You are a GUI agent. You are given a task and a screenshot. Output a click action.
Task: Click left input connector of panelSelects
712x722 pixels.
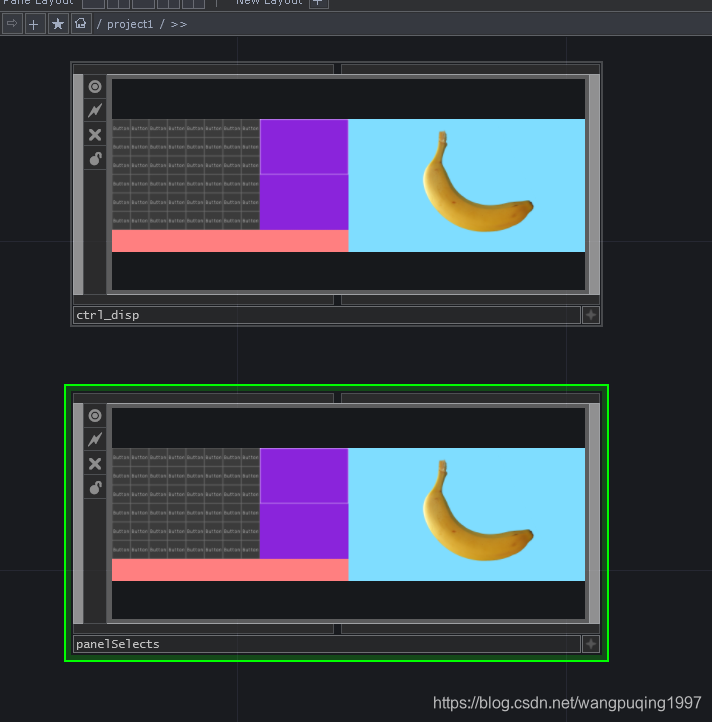point(78,513)
